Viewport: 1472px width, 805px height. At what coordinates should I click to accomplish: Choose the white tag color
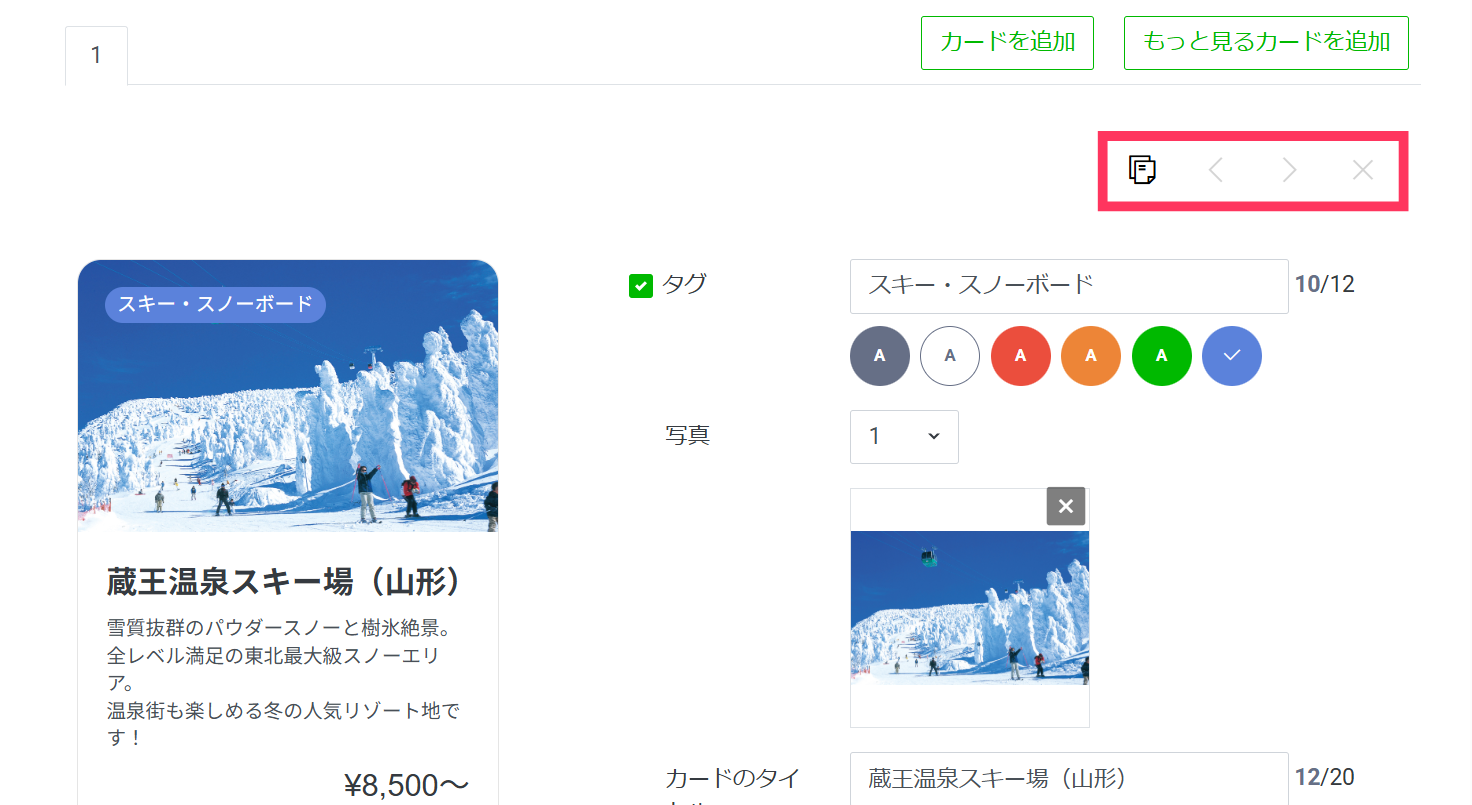950,355
